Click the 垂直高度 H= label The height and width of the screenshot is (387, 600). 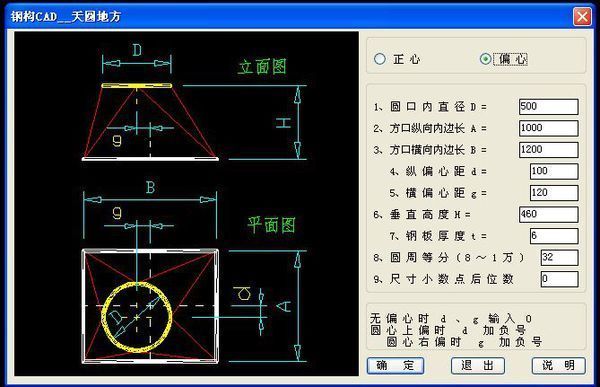pyautogui.click(x=422, y=214)
